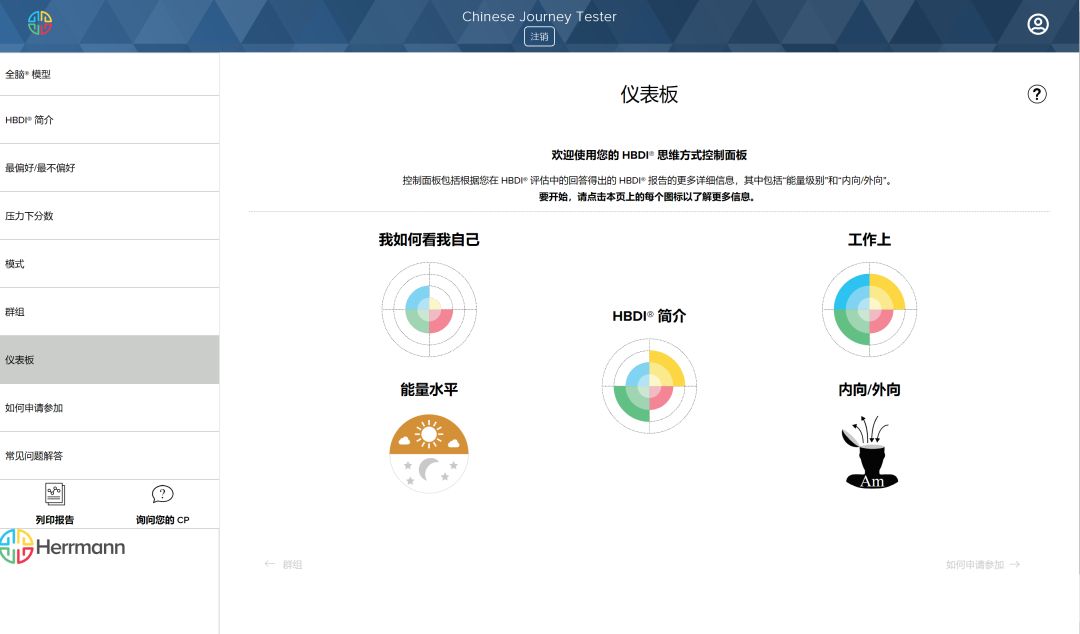Click the help question mark icon
This screenshot has width=1080, height=634.
click(x=1037, y=94)
